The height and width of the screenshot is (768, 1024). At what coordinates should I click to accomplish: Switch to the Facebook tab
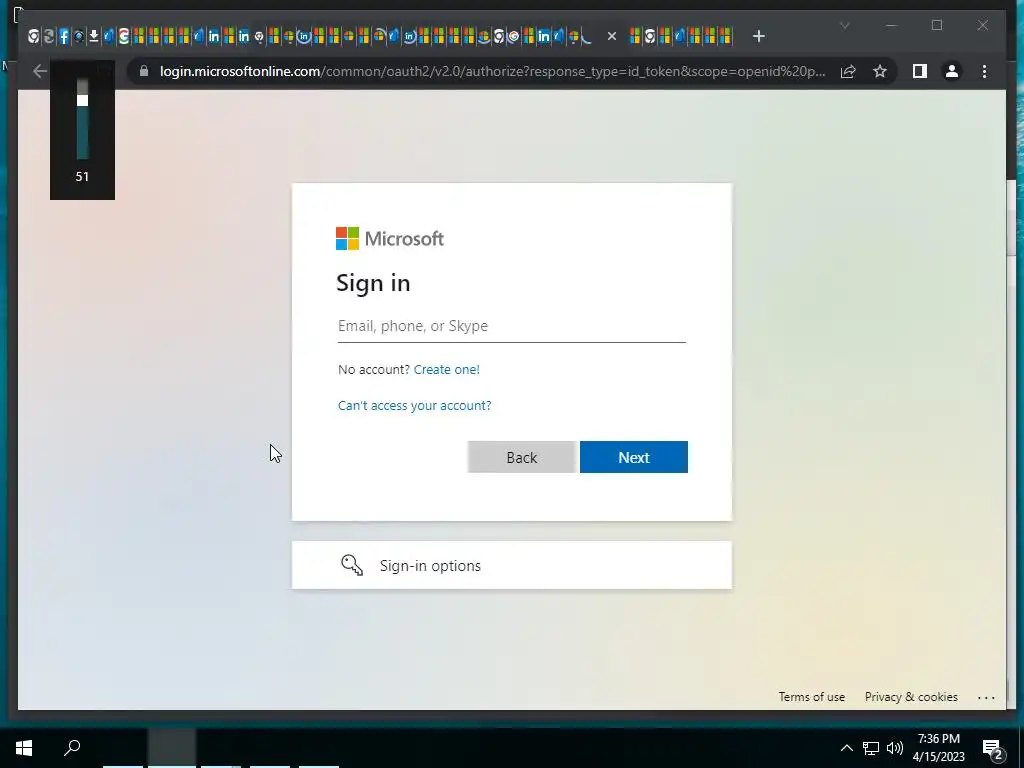click(63, 37)
